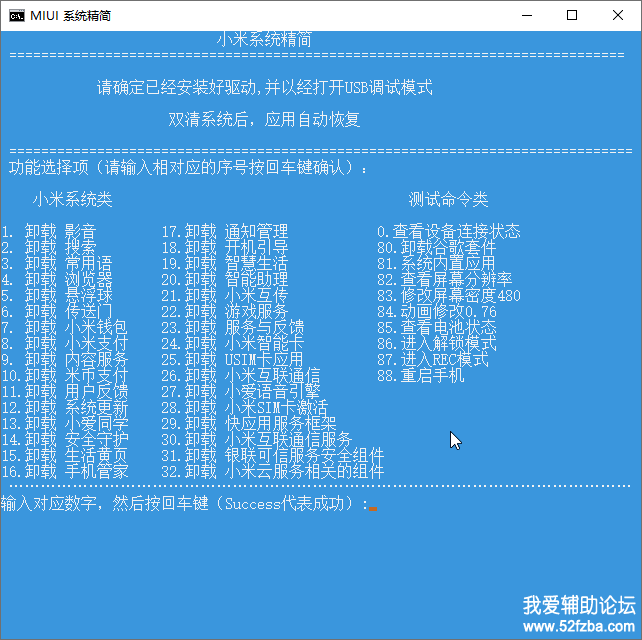The width and height of the screenshot is (642, 640).
Task: Select line '8. 卸载 小米支付'
Action: 65,344
